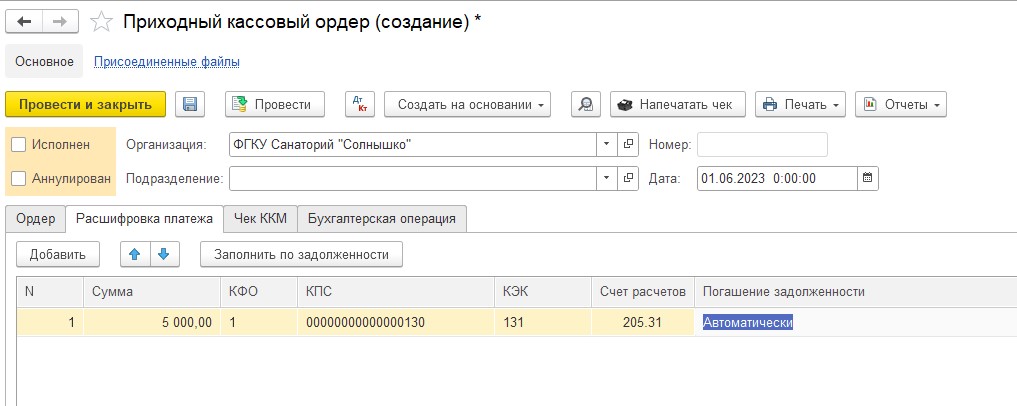Click Напечатать чек button
The width and height of the screenshot is (1017, 406).
click(678, 104)
